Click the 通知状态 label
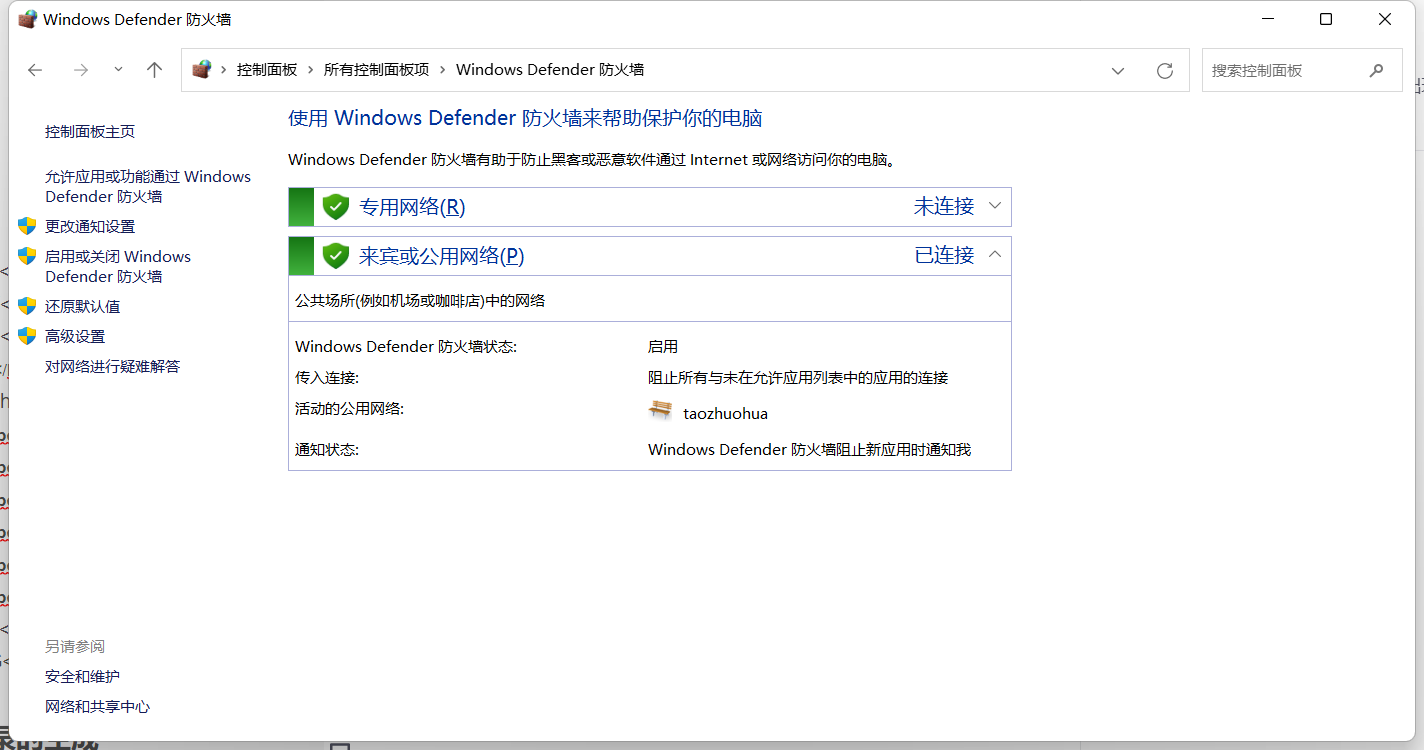The width and height of the screenshot is (1424, 750). coord(327,450)
